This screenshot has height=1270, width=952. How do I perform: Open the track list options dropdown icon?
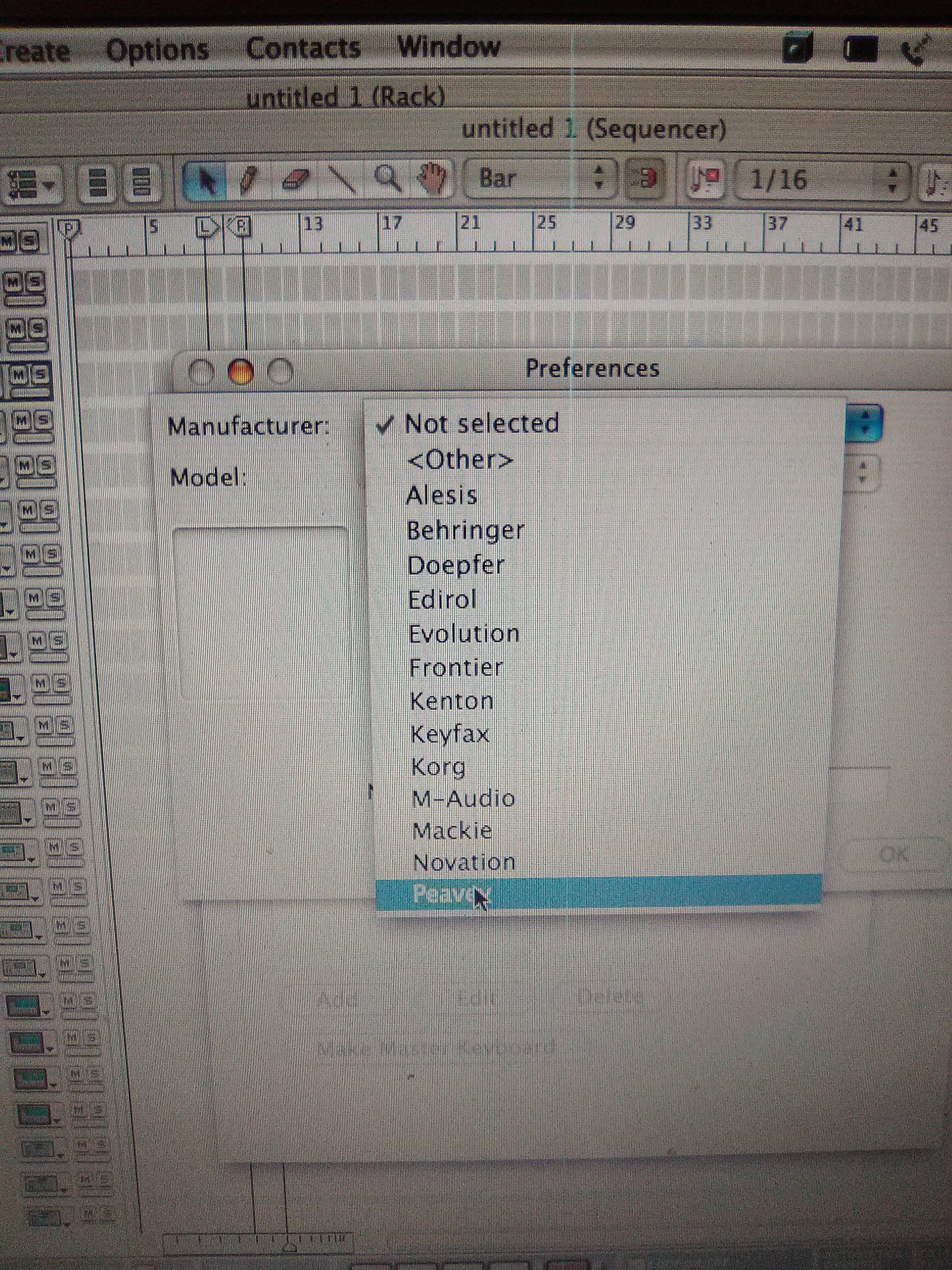29,184
